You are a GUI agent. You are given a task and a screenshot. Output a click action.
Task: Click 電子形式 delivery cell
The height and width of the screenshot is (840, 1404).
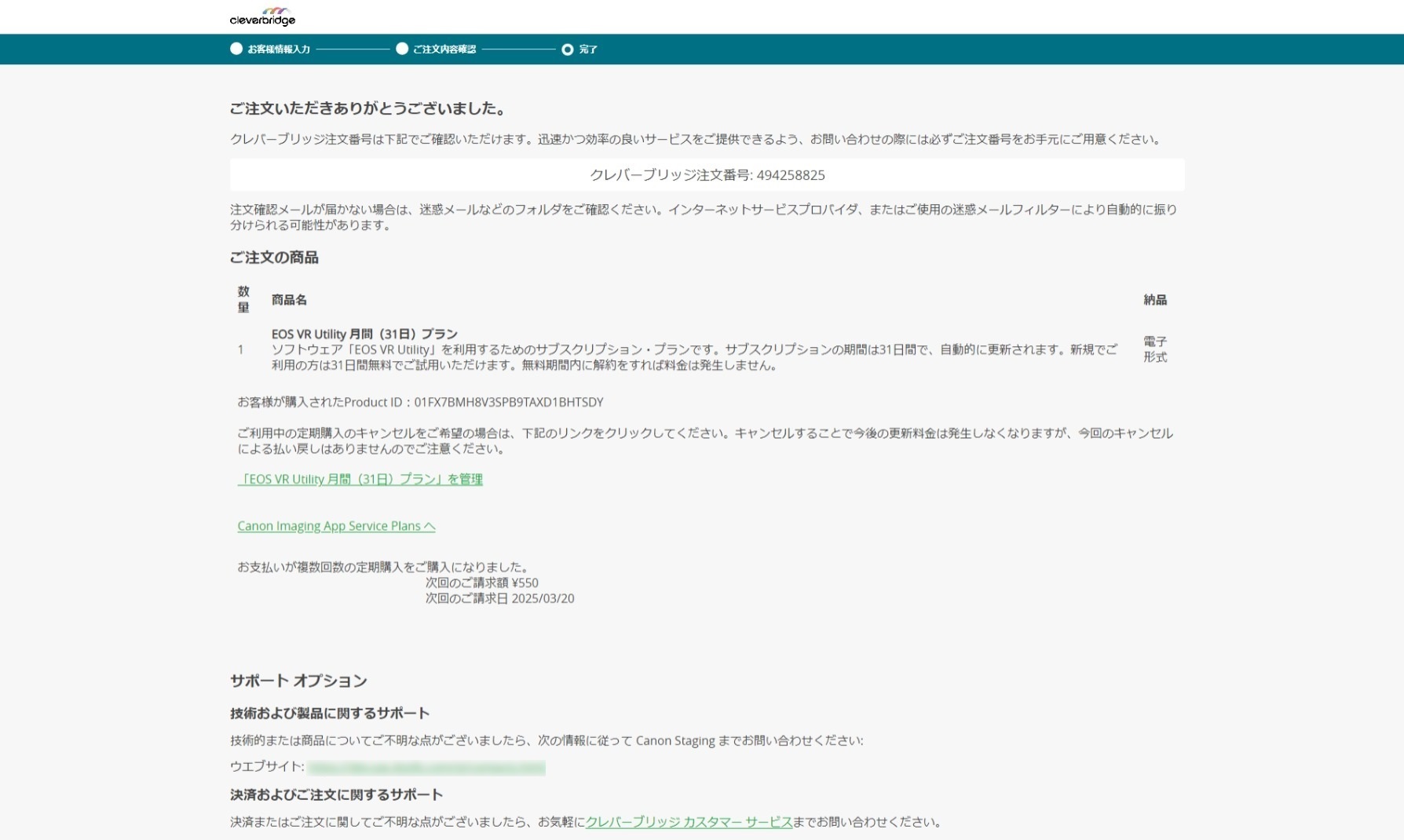[x=1155, y=349]
